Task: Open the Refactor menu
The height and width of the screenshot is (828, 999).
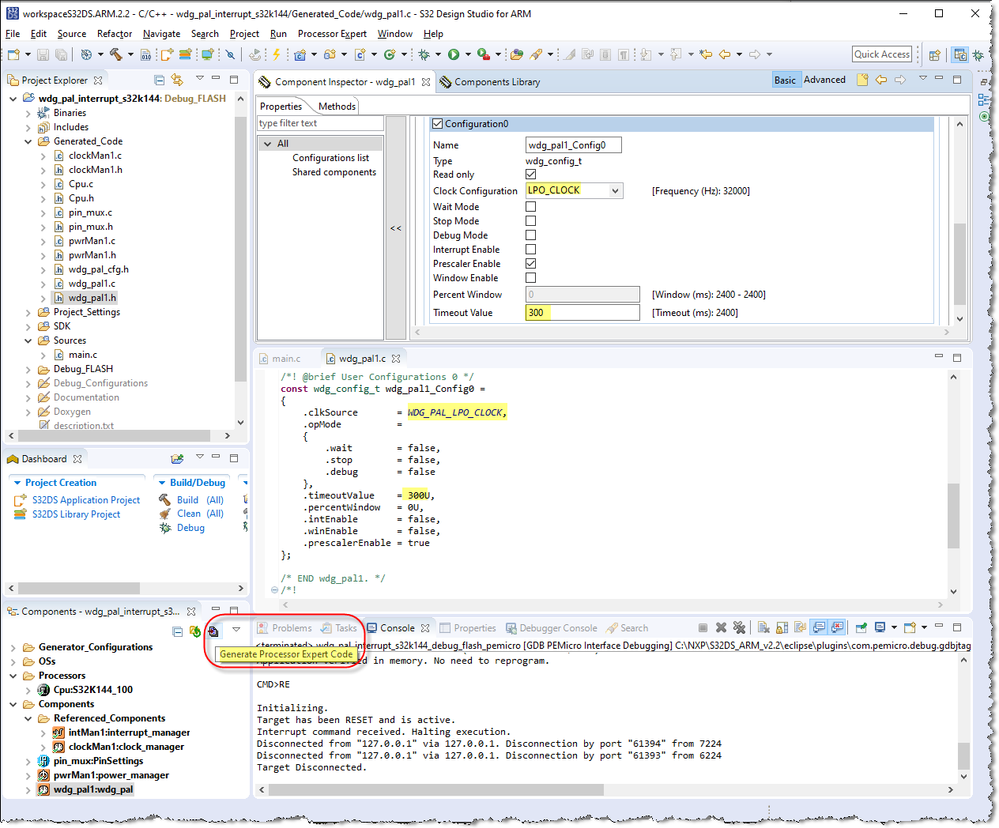Action: tap(115, 34)
